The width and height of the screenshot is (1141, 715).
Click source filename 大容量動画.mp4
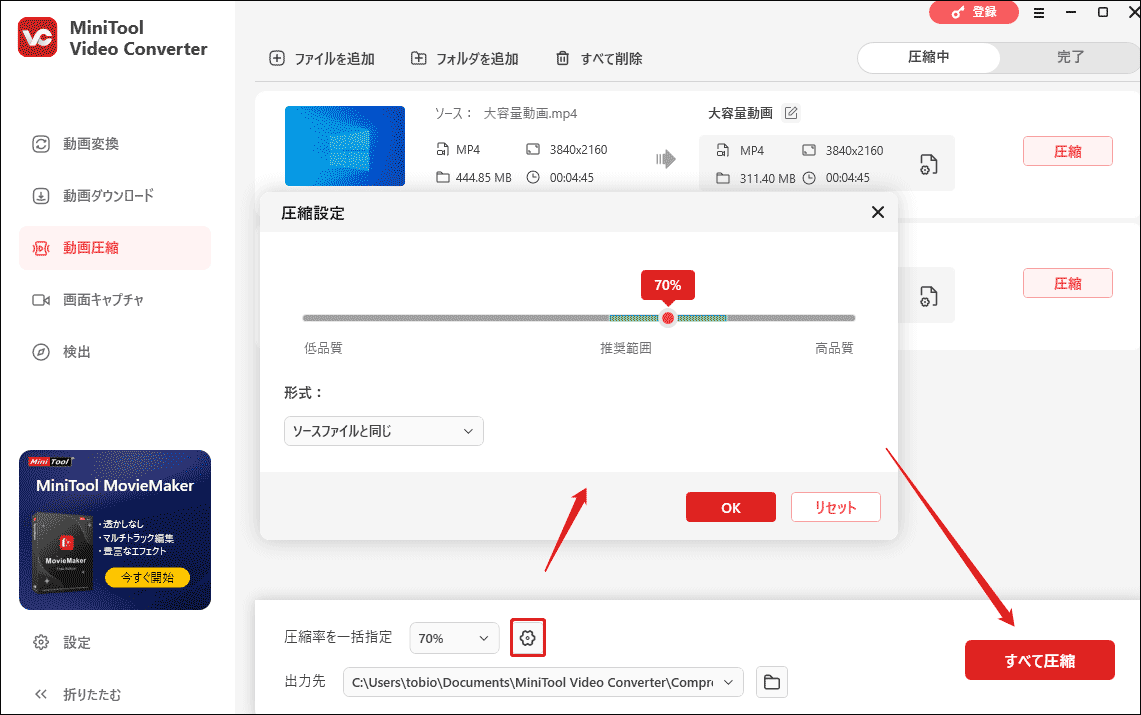tap(530, 113)
